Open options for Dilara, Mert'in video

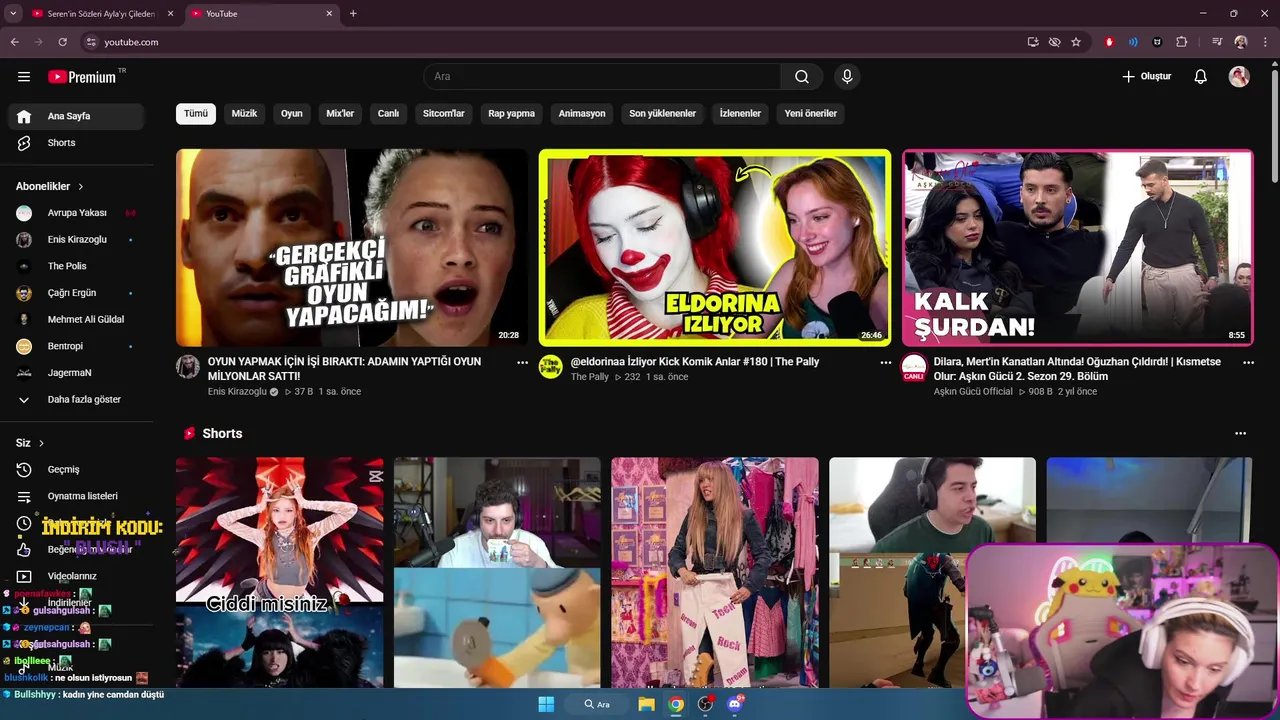(1248, 363)
